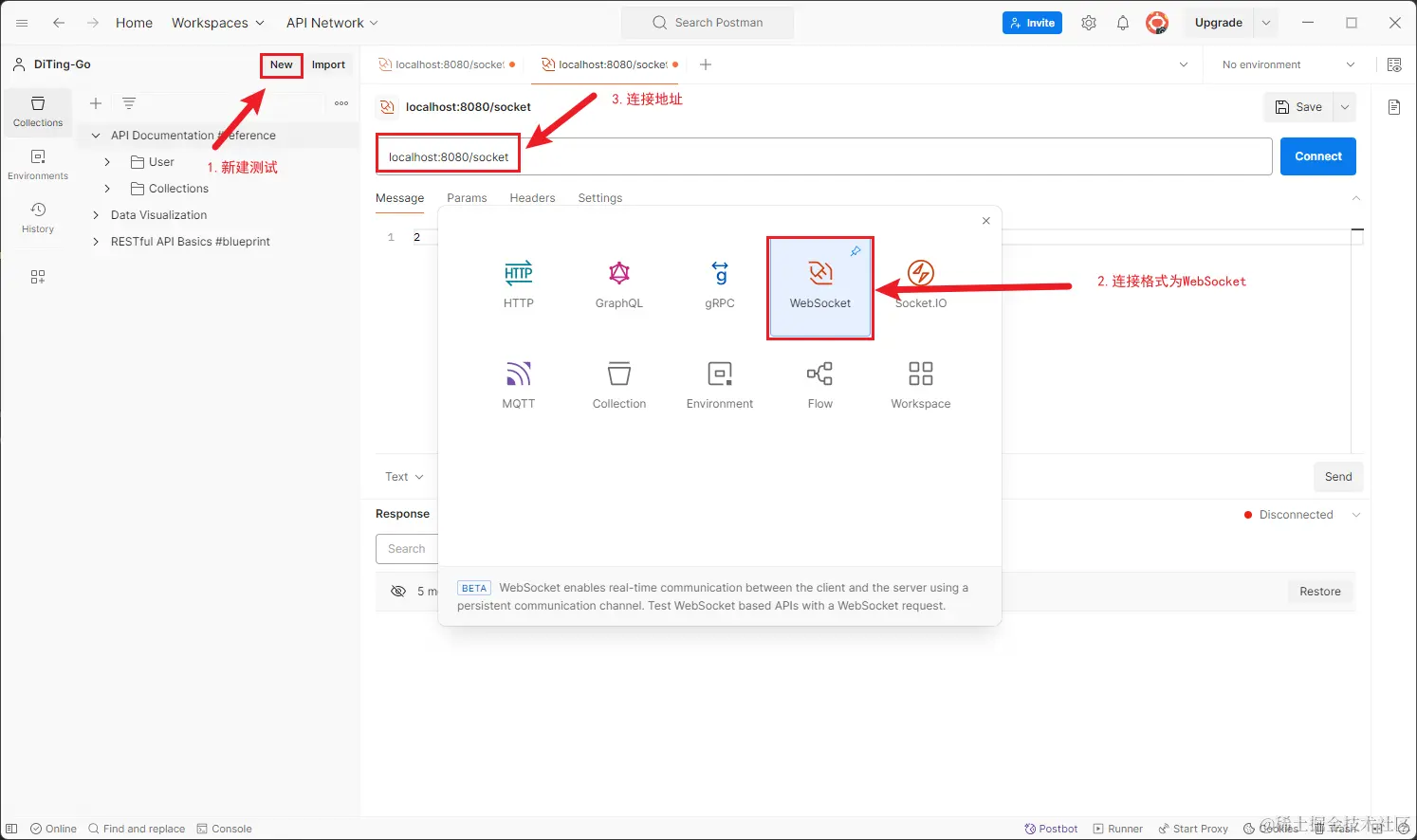Expand the Data Visualization collection
The width and height of the screenshot is (1417, 840).
tap(96, 215)
